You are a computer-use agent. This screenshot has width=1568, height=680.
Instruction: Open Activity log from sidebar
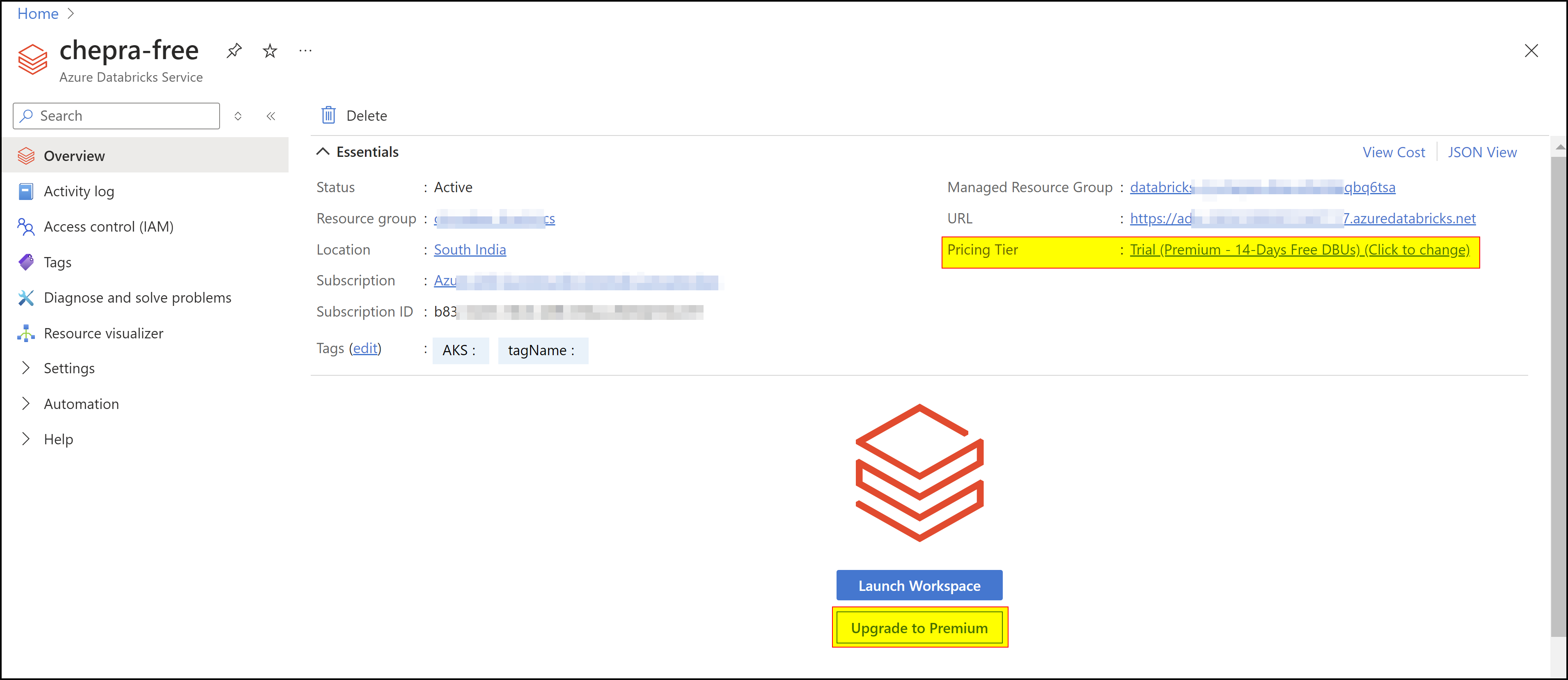click(x=79, y=191)
